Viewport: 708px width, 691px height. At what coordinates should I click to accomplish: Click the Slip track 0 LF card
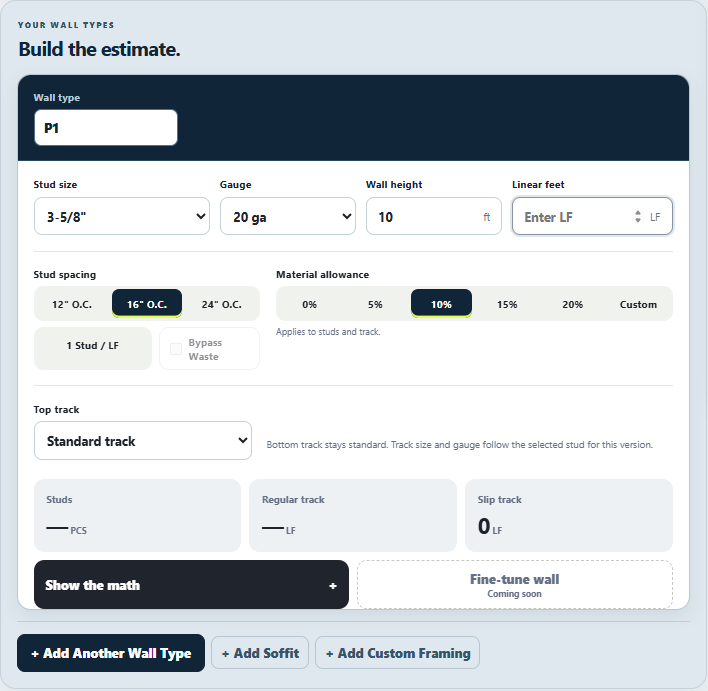pyautogui.click(x=569, y=515)
